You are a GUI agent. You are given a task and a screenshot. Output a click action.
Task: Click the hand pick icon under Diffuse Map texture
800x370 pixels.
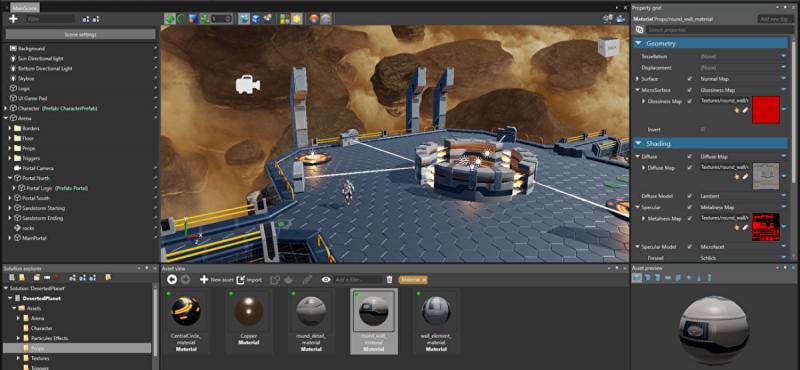737,176
